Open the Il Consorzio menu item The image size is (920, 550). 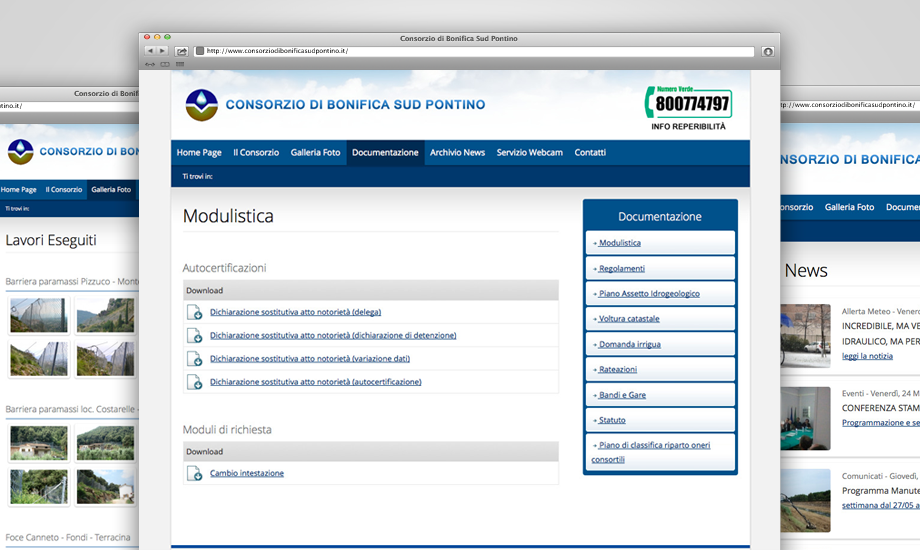pos(256,153)
